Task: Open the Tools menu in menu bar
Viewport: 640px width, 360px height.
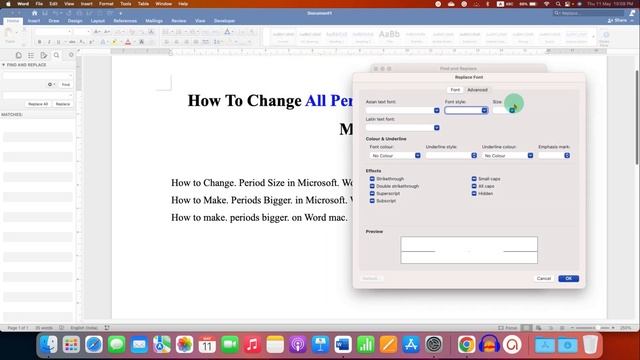Action: pos(126,4)
